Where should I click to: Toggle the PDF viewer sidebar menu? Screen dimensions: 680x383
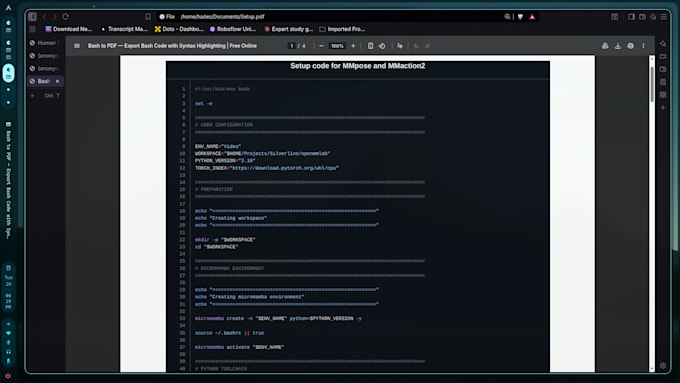(x=77, y=46)
